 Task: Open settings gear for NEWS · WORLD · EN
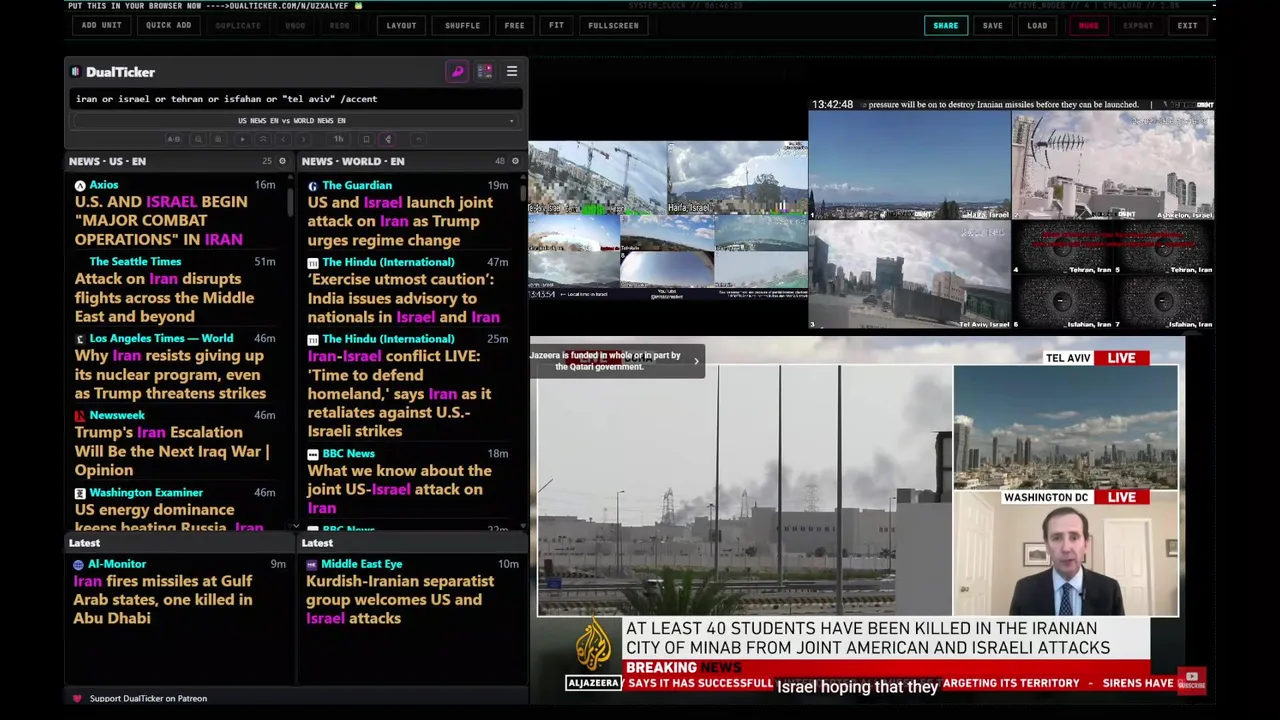(515, 161)
